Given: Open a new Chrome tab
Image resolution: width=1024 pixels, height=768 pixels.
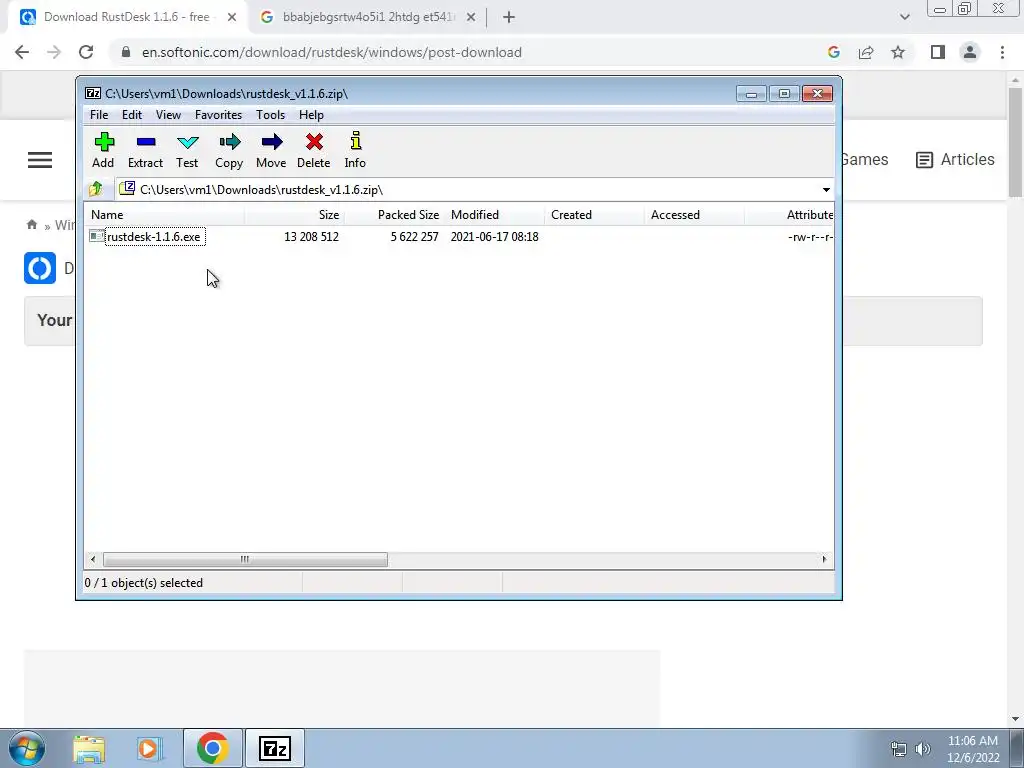Looking at the screenshot, I should [509, 17].
